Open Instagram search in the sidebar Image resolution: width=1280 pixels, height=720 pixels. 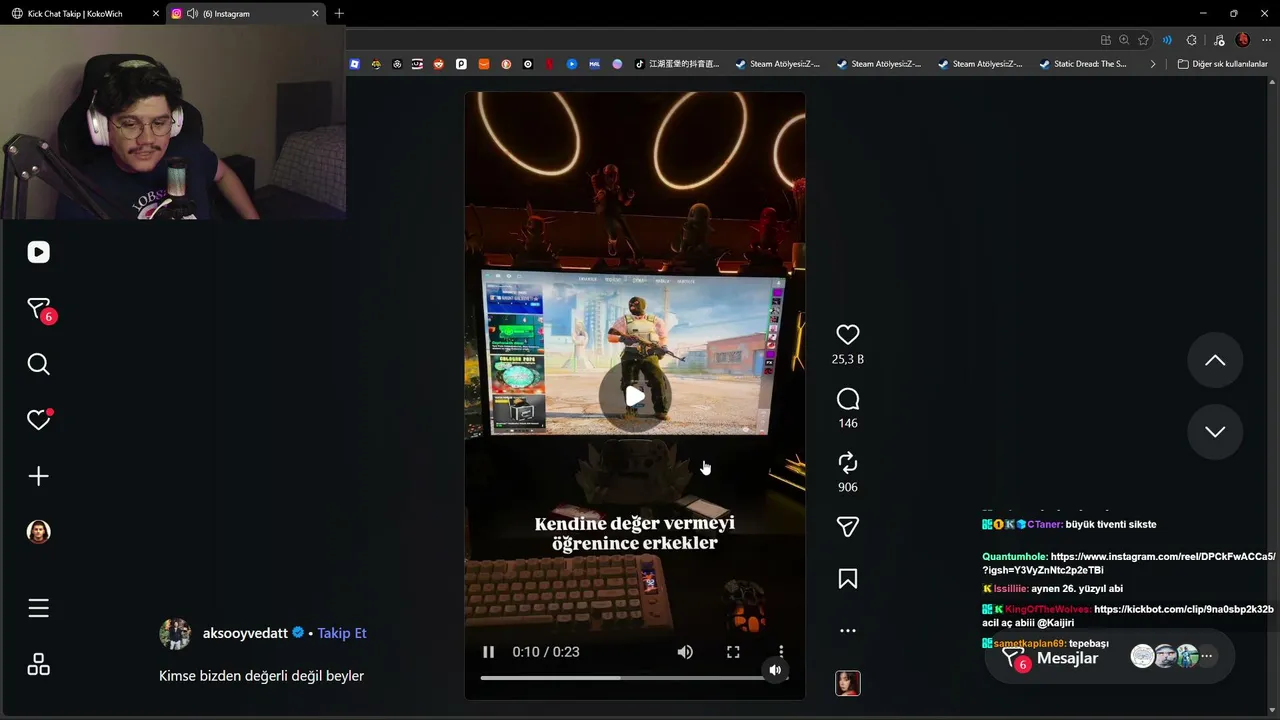[38, 364]
